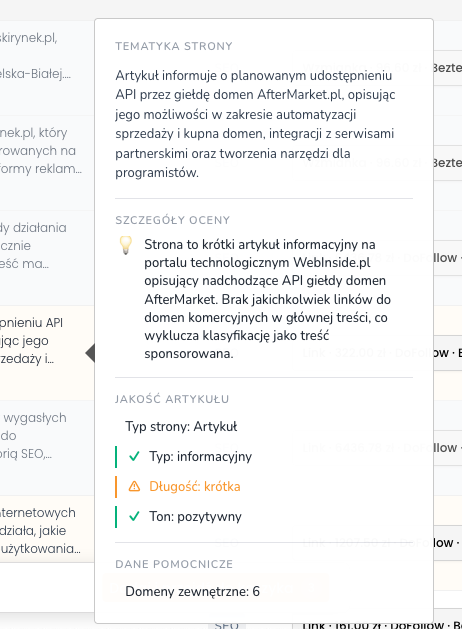The width and height of the screenshot is (462, 629).
Task: Click the JAKOŚĆ ARTYKUŁU heading
Action: [x=172, y=399]
